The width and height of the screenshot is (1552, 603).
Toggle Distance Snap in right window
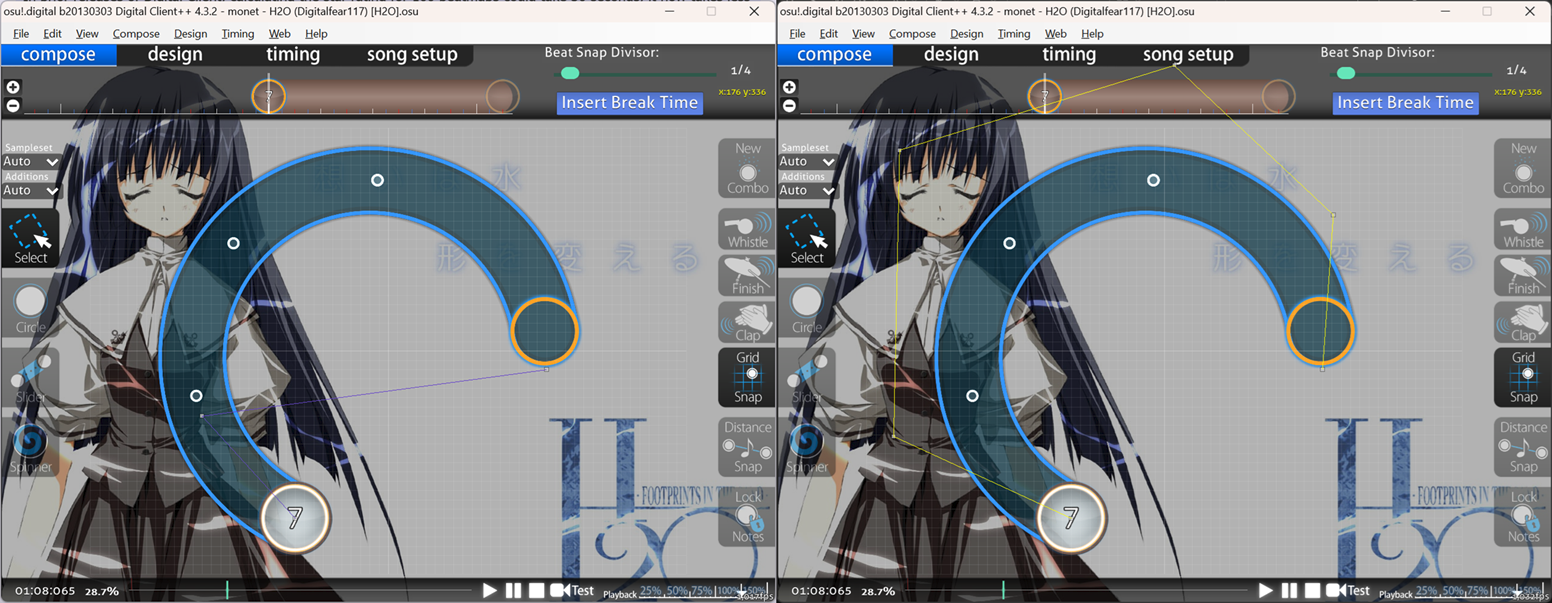(1523, 447)
